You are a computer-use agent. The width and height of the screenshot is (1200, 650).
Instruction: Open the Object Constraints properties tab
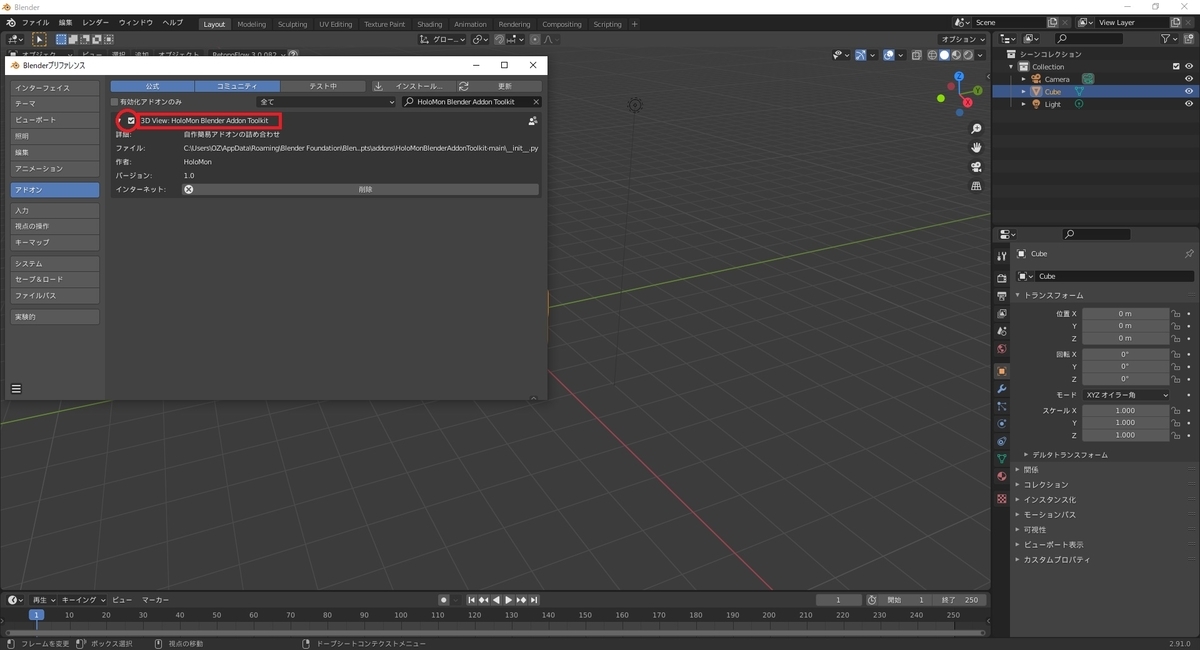coord(1001,442)
